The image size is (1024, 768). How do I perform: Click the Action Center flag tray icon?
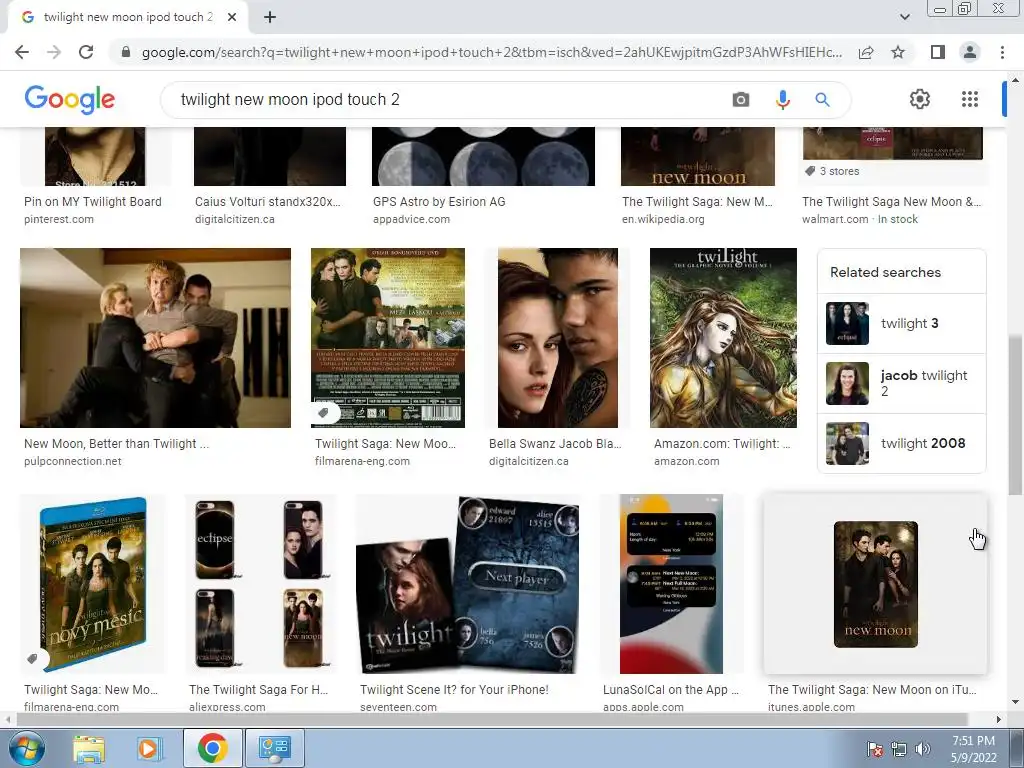pos(875,749)
